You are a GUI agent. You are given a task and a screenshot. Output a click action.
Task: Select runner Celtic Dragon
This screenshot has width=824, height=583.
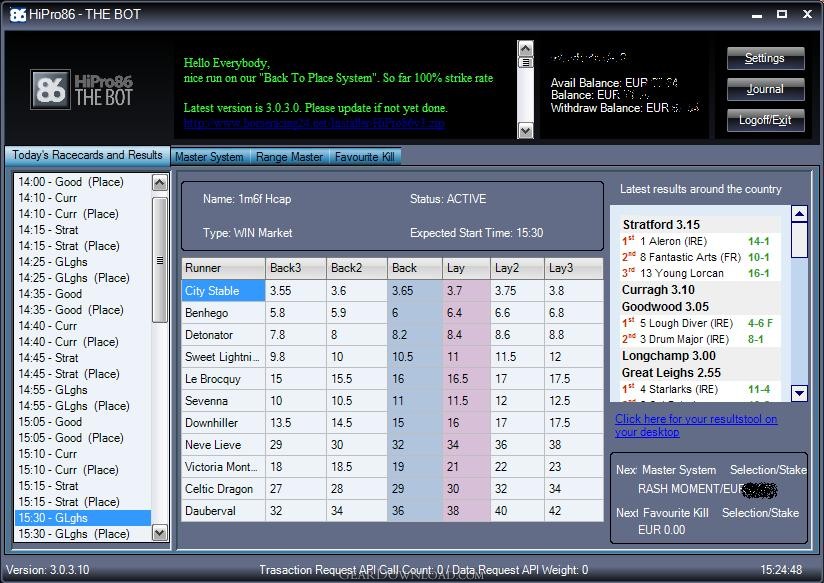point(223,489)
